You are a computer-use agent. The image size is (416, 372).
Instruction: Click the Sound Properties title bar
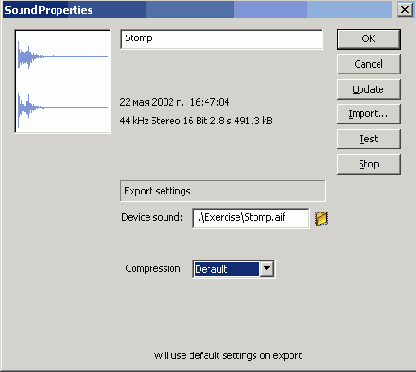197,10
